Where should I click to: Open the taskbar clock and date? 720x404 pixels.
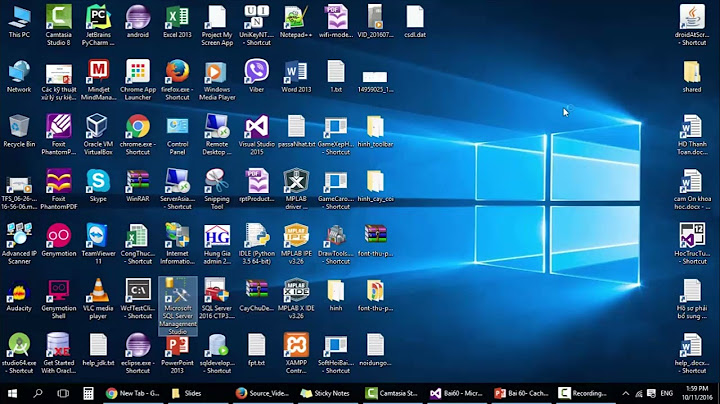pos(697,393)
